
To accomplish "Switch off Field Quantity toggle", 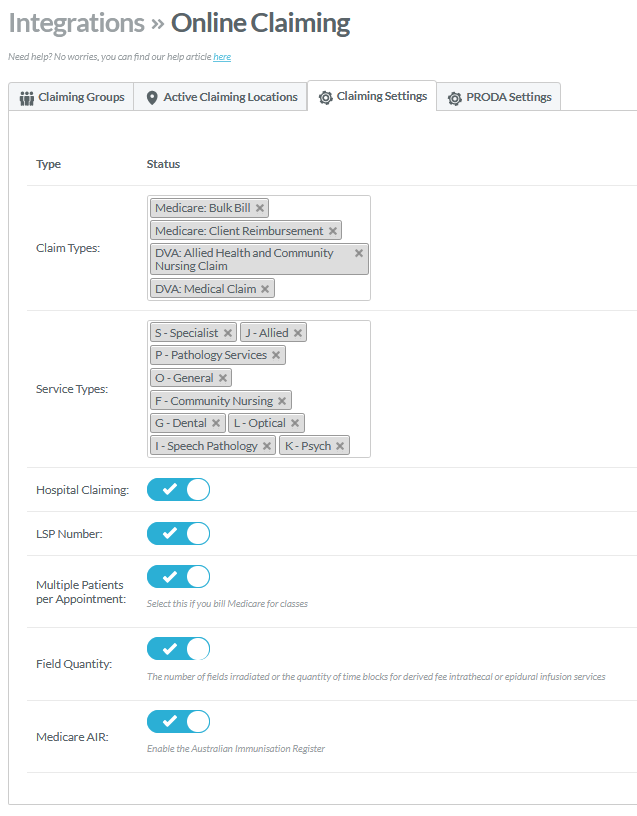I will tap(178, 649).
